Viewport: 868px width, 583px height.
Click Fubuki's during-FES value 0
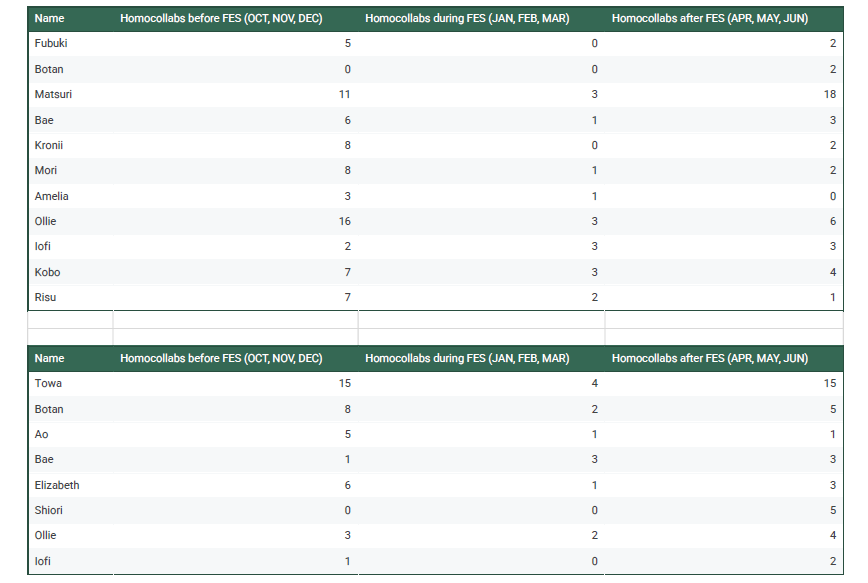point(595,43)
